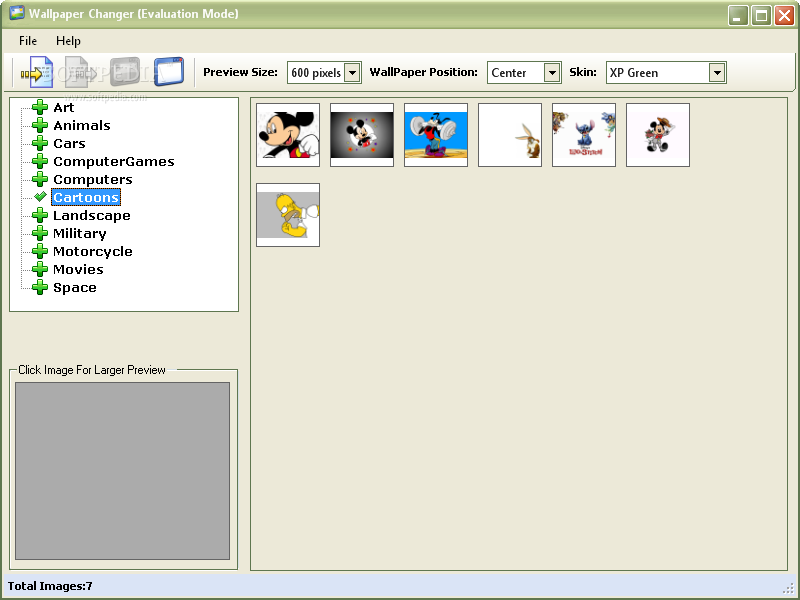Click the green checkmark beside Cartoons
The height and width of the screenshot is (600, 800).
(x=40, y=196)
